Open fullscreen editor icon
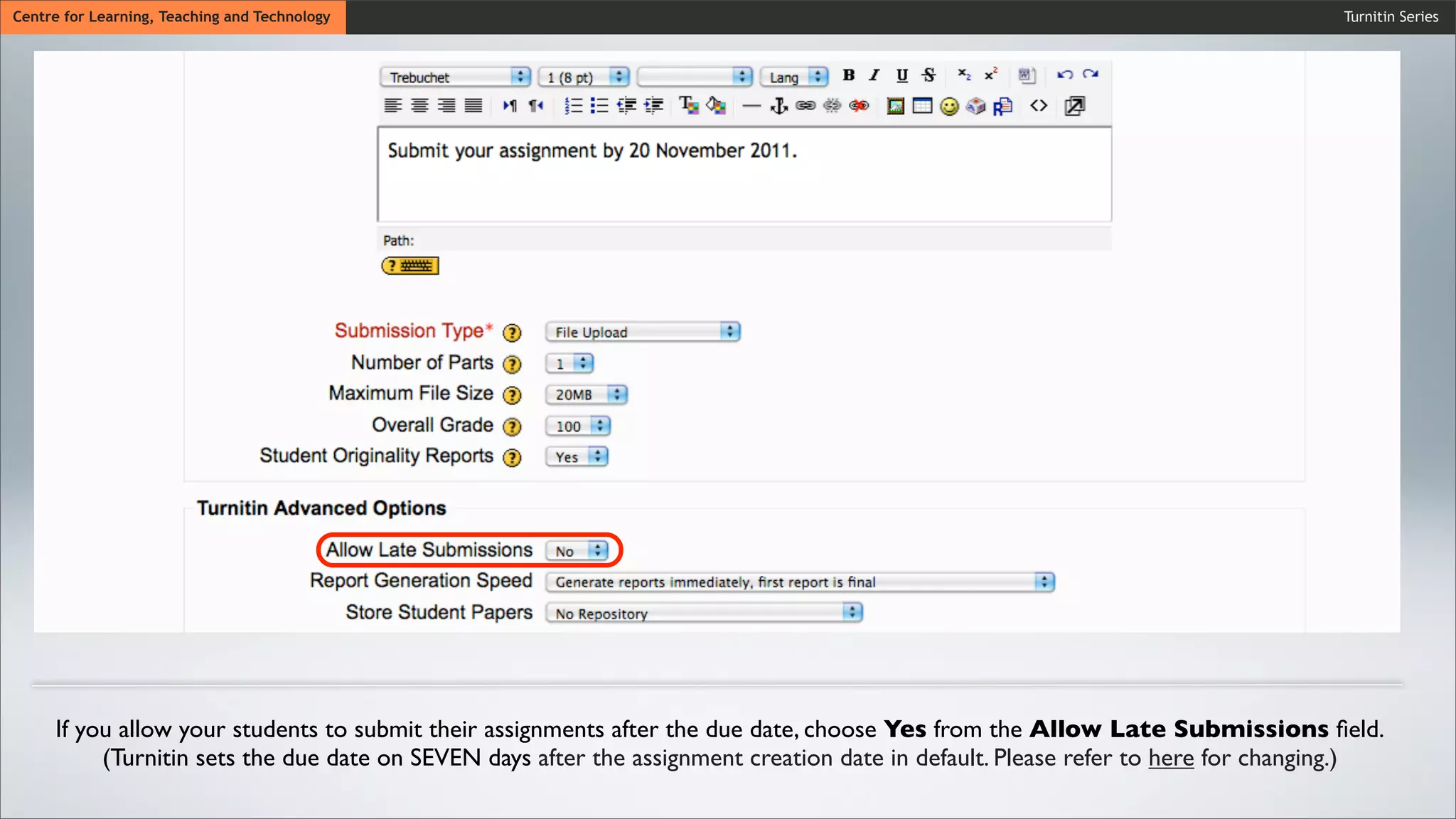This screenshot has width=1456, height=819. tap(1074, 107)
